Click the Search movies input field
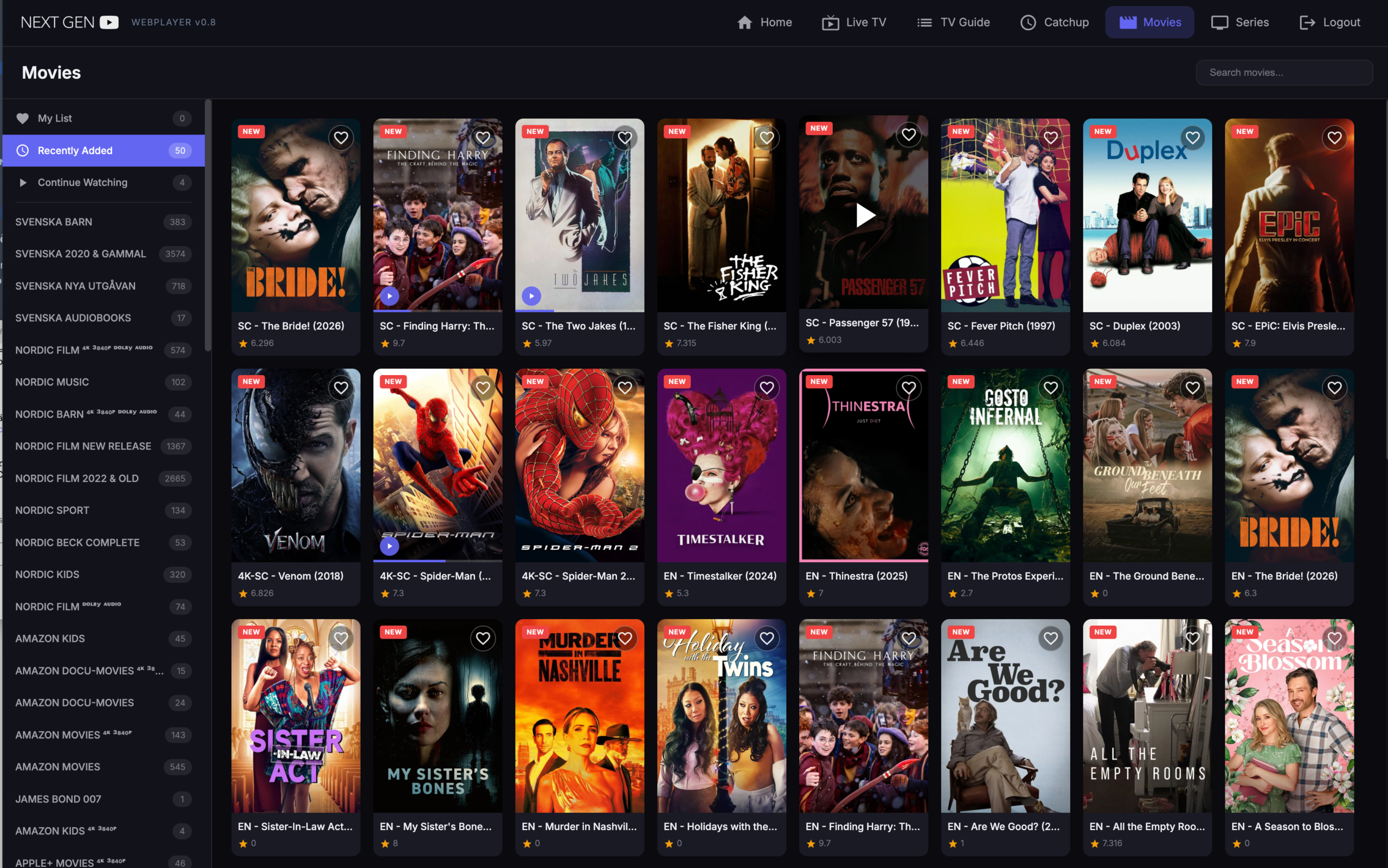The width and height of the screenshot is (1388, 868). click(1284, 72)
